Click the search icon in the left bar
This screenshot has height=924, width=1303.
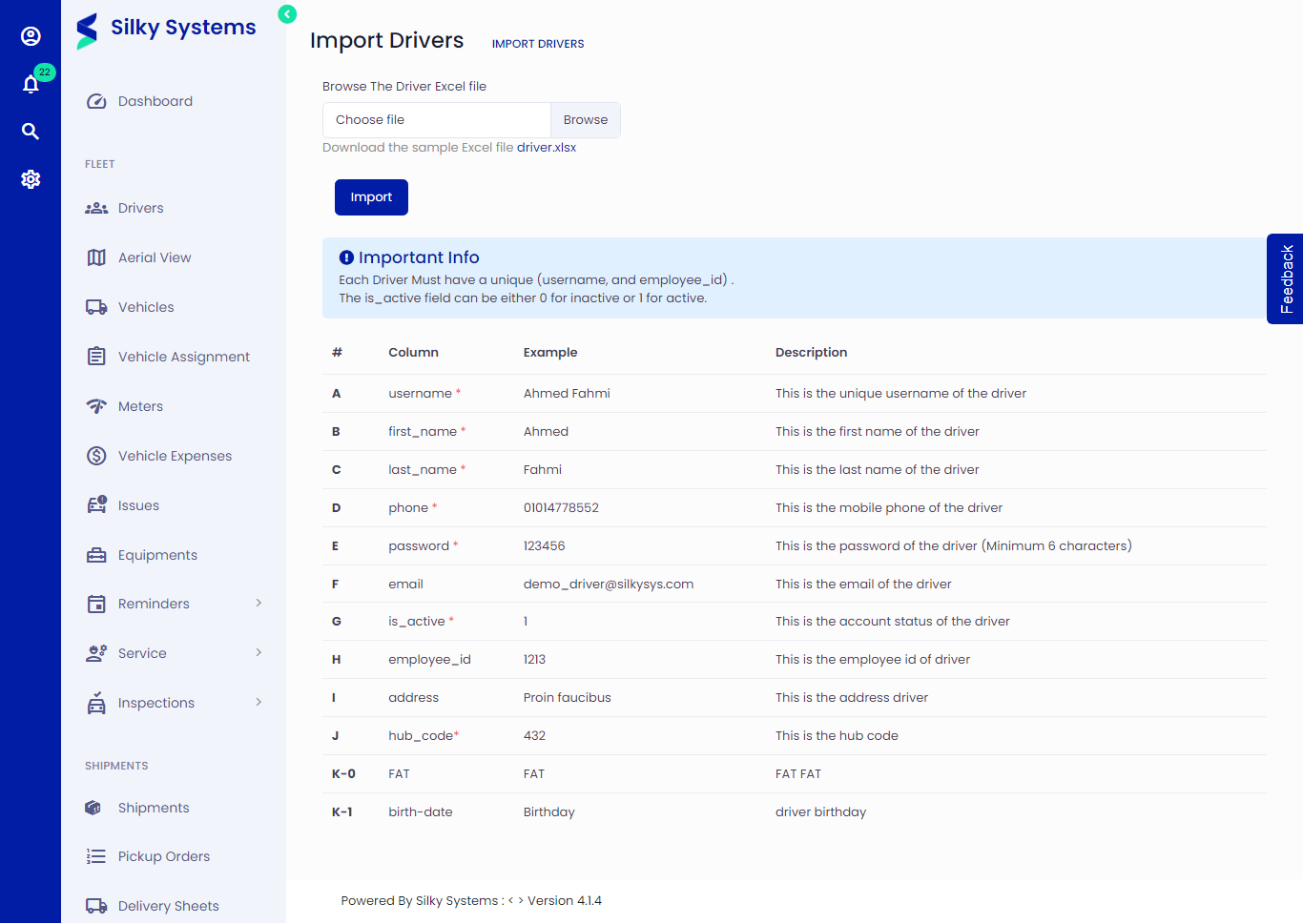point(31,131)
